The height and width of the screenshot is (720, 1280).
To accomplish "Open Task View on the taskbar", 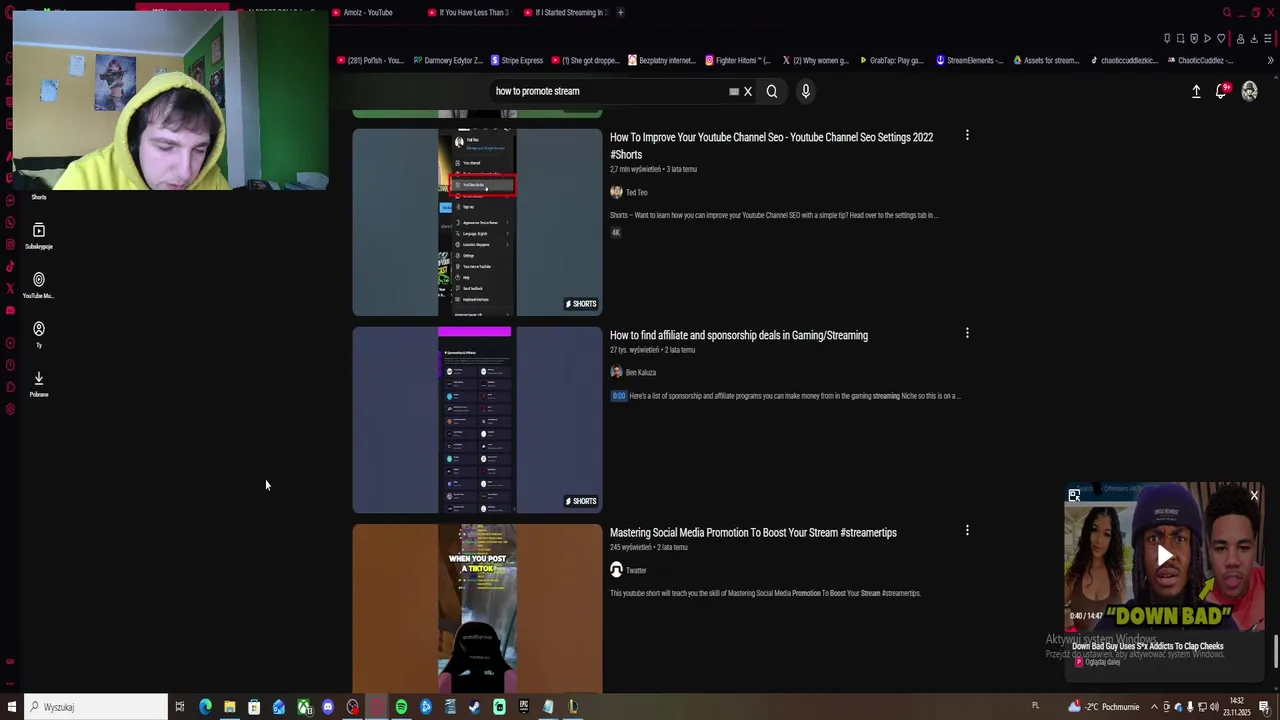I will (180, 707).
